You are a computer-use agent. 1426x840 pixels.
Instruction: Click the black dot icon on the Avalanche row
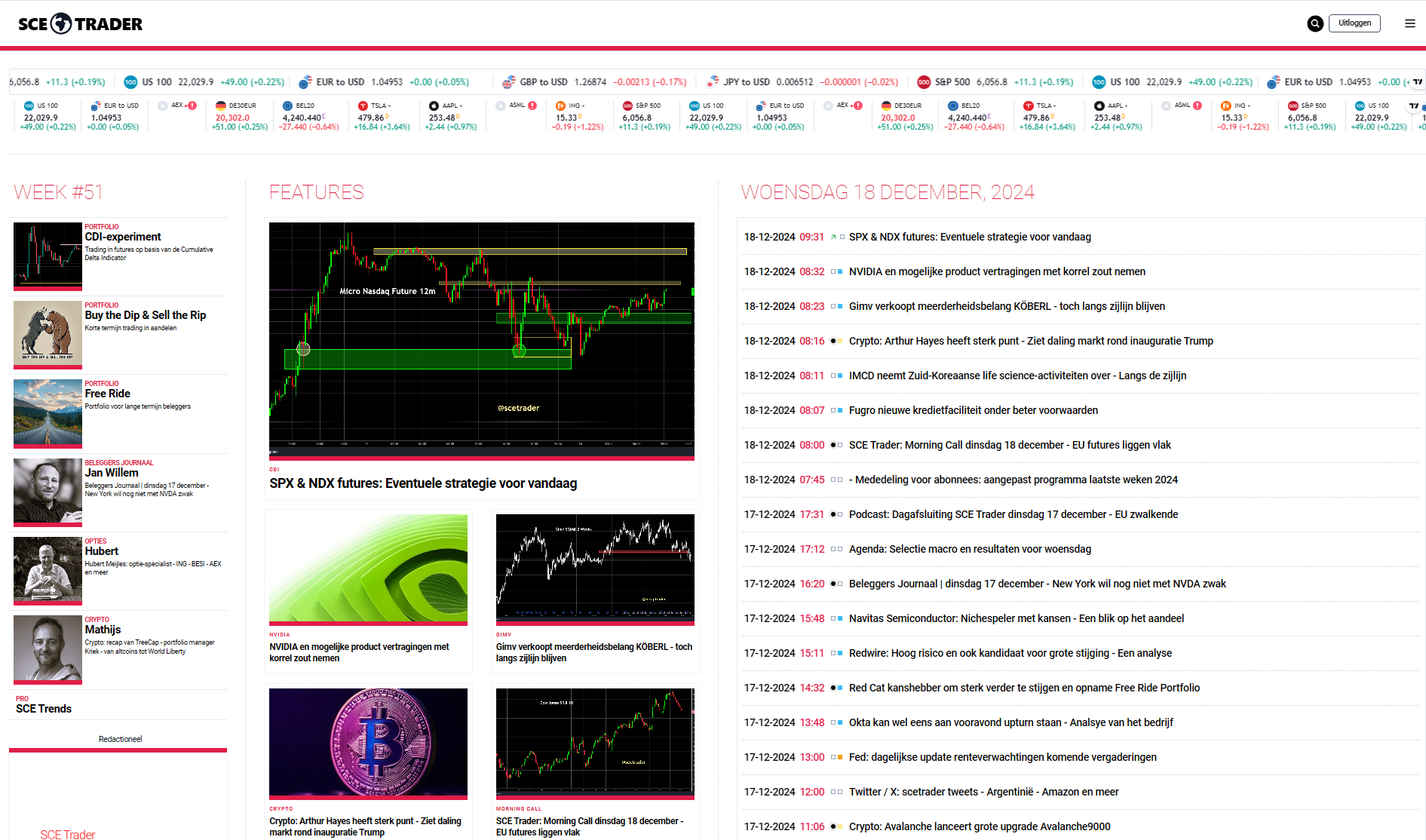833,826
